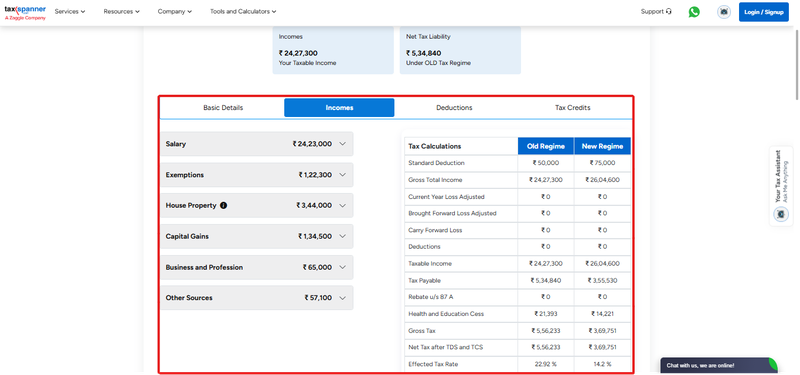Image resolution: width=800 pixels, height=375 pixels.
Task: Click the Login / Signup button
Action: click(763, 12)
